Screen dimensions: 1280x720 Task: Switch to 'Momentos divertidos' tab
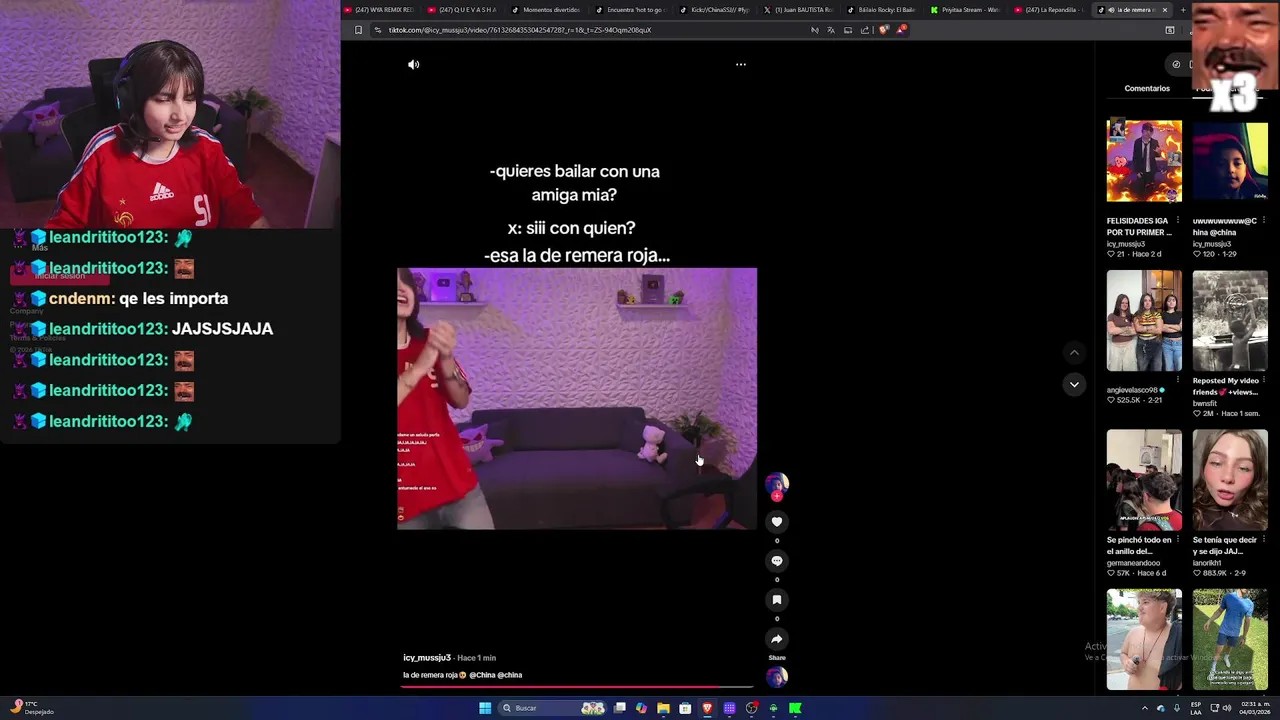click(546, 10)
